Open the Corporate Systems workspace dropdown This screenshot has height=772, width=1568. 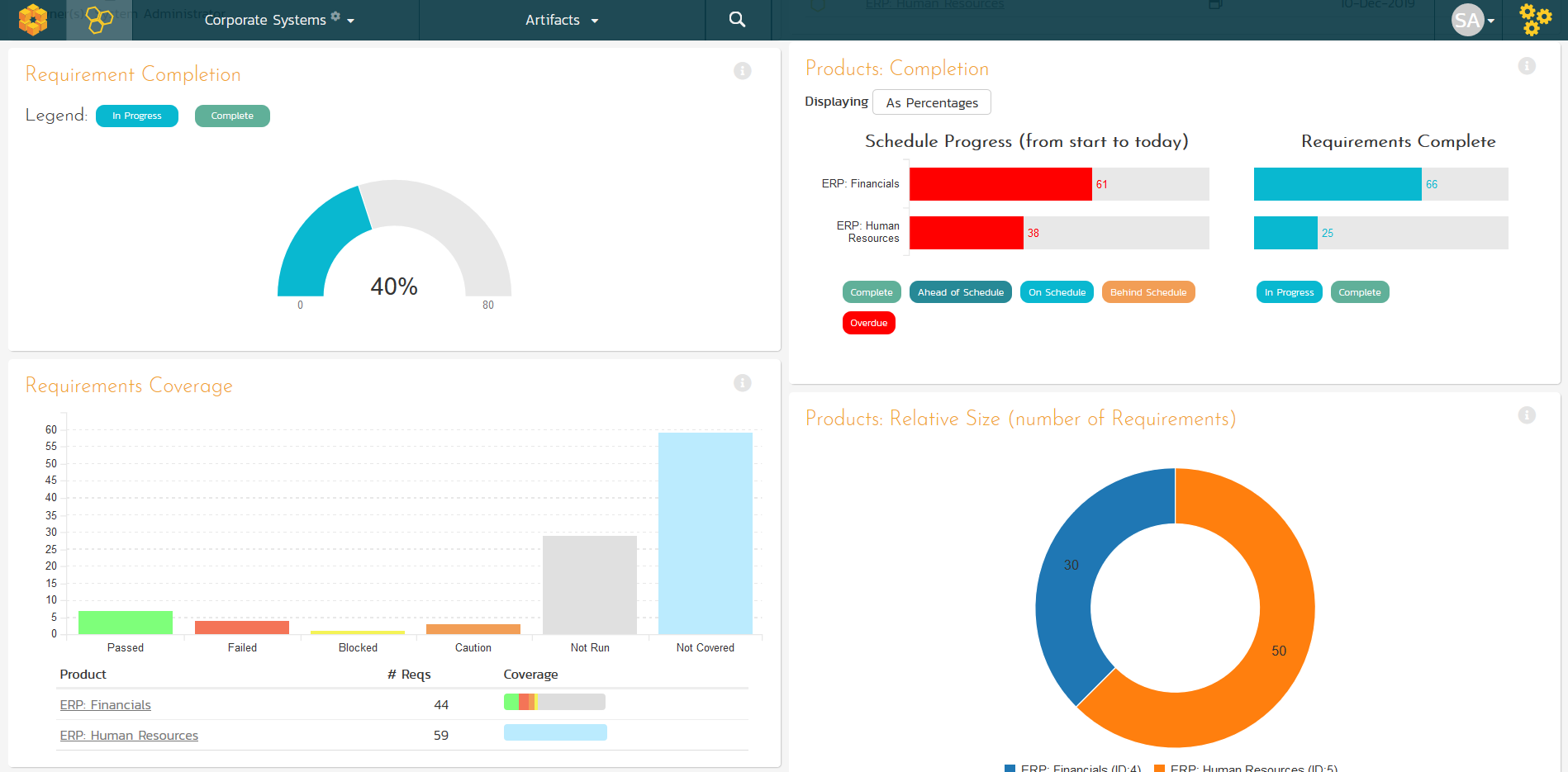point(277,20)
